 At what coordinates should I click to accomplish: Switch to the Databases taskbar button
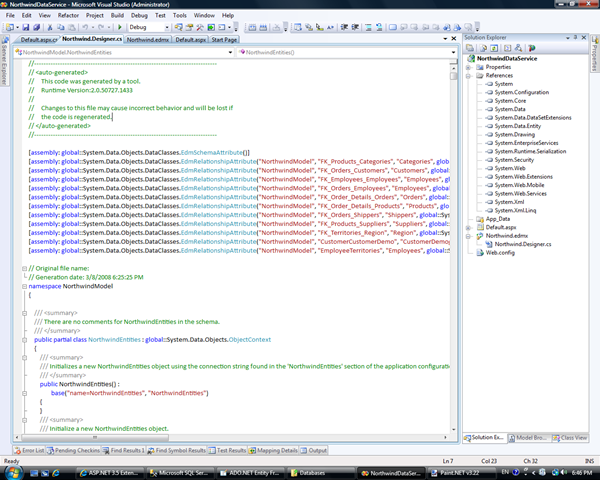320,473
